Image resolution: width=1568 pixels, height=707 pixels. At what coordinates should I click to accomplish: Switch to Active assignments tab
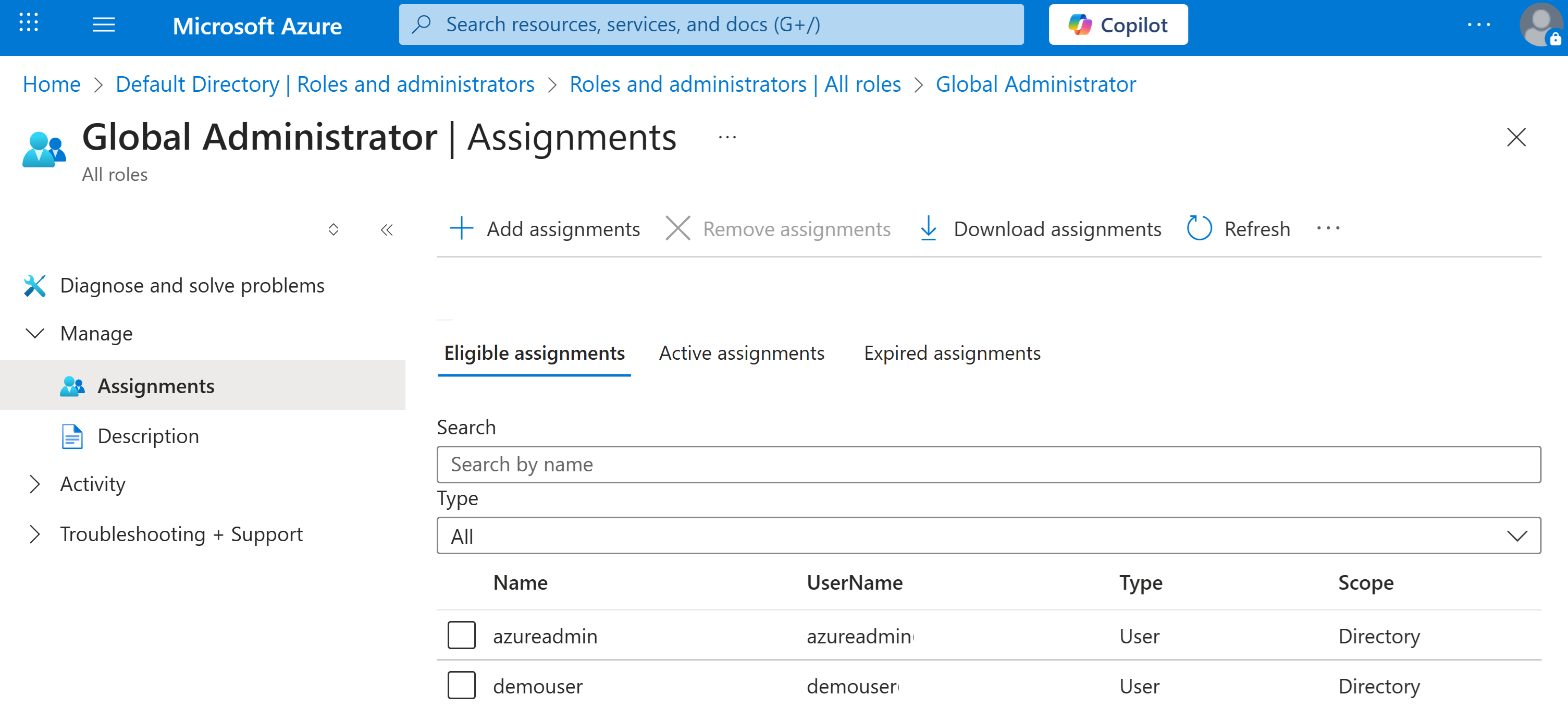pos(741,353)
